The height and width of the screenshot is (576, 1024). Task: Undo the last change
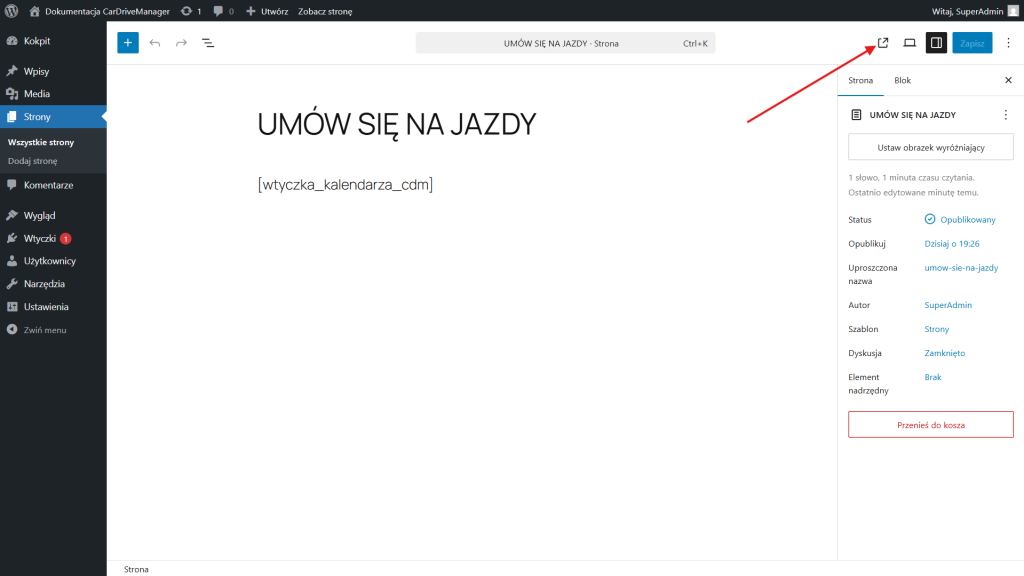pyautogui.click(x=155, y=42)
